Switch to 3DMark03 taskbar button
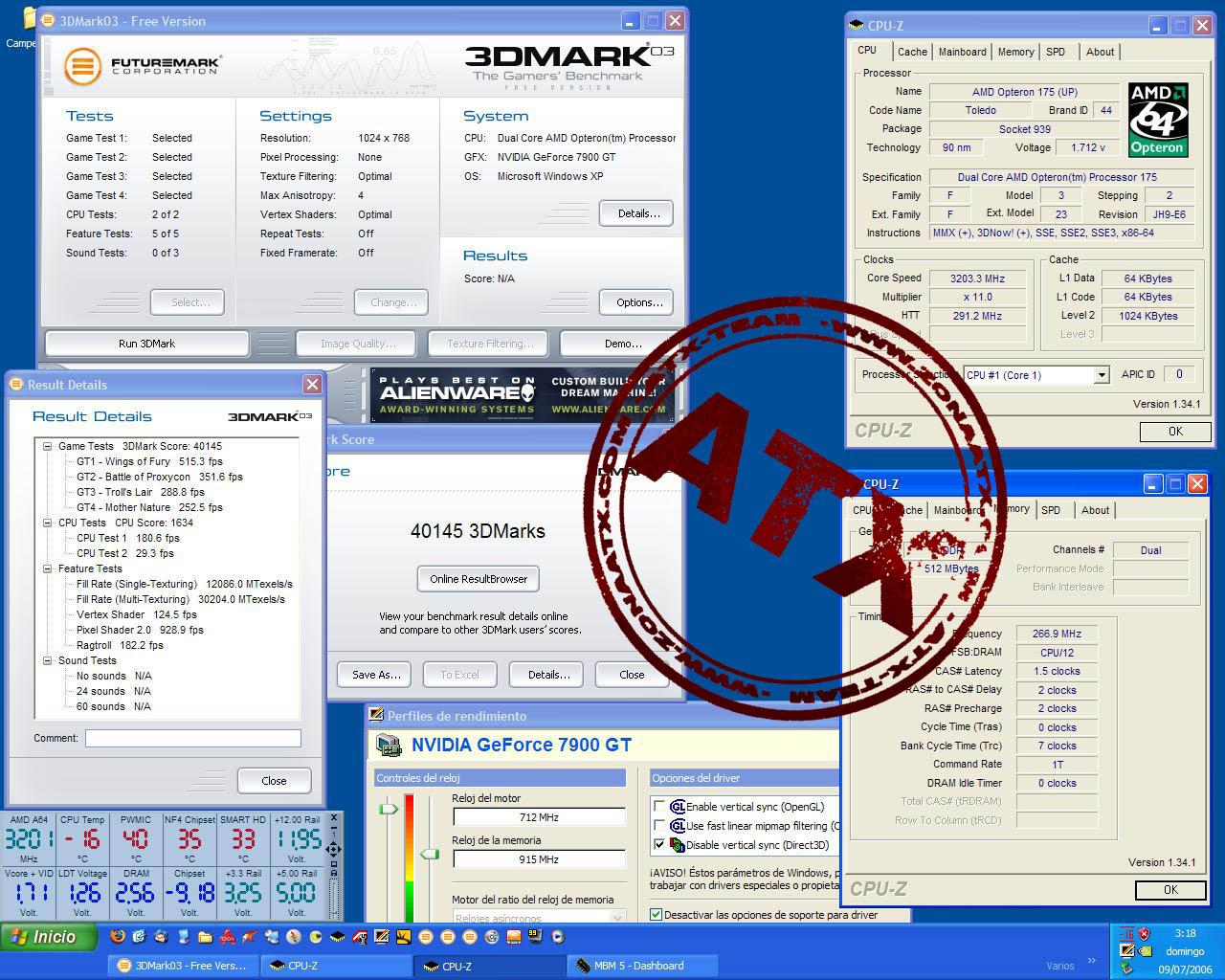1225x980 pixels. (183, 966)
